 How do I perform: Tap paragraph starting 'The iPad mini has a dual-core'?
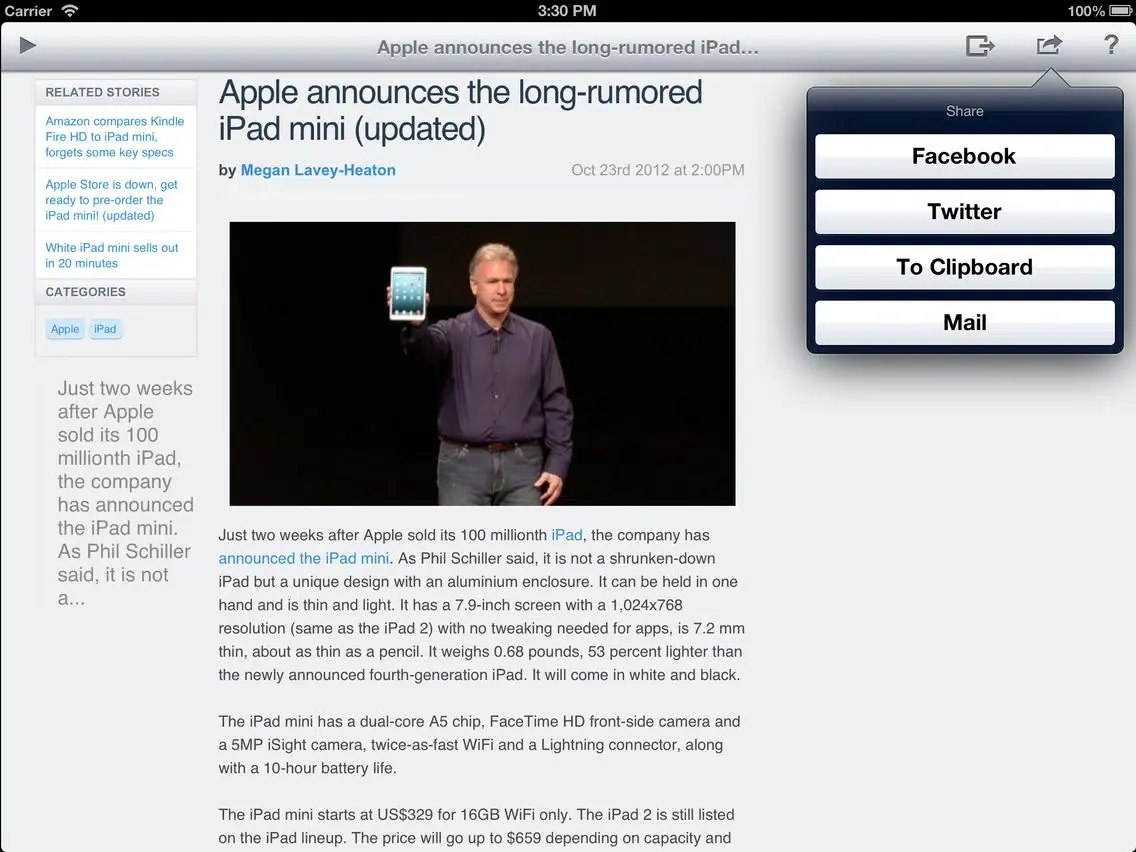479,745
